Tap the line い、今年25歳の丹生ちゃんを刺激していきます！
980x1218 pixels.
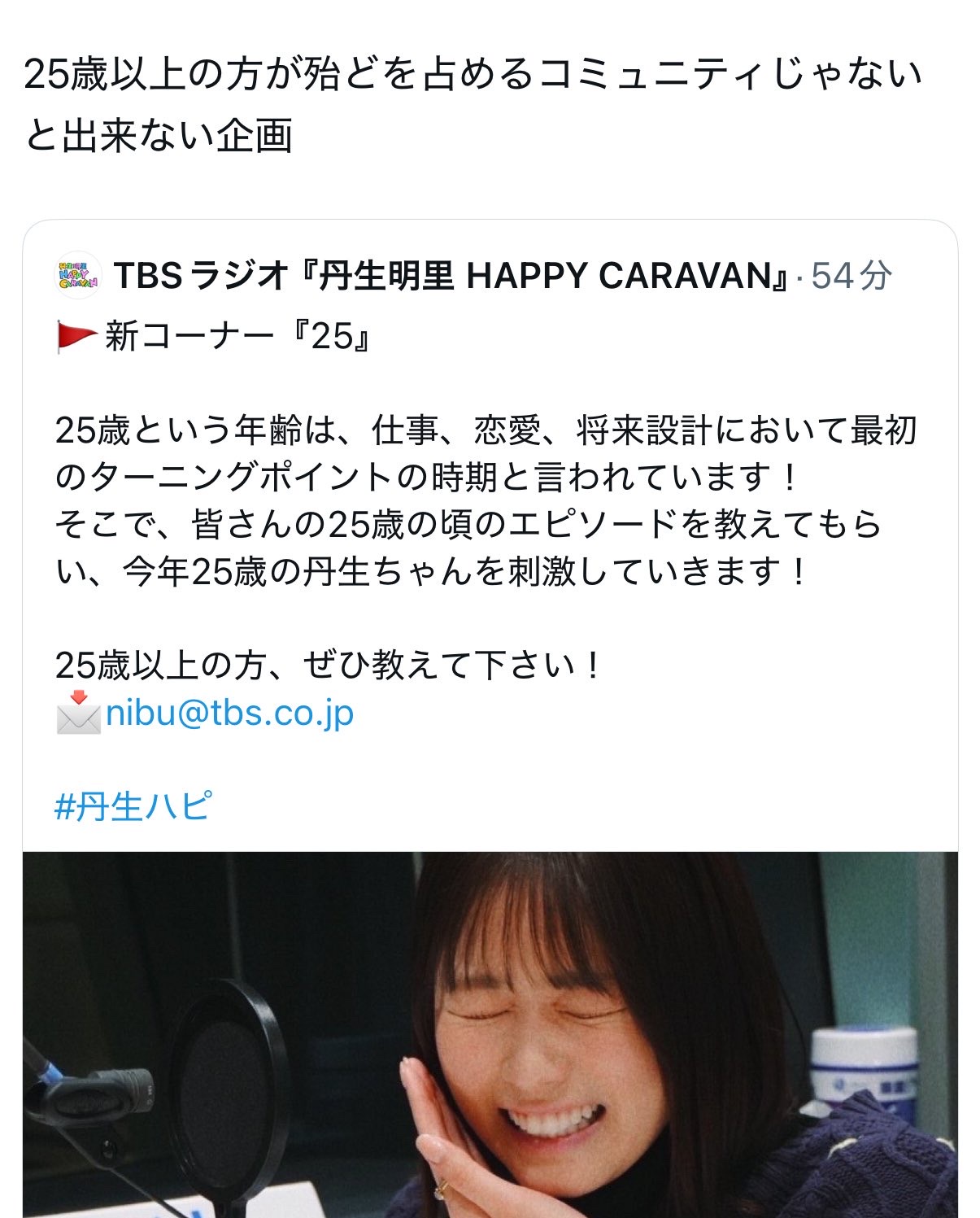tap(433, 572)
